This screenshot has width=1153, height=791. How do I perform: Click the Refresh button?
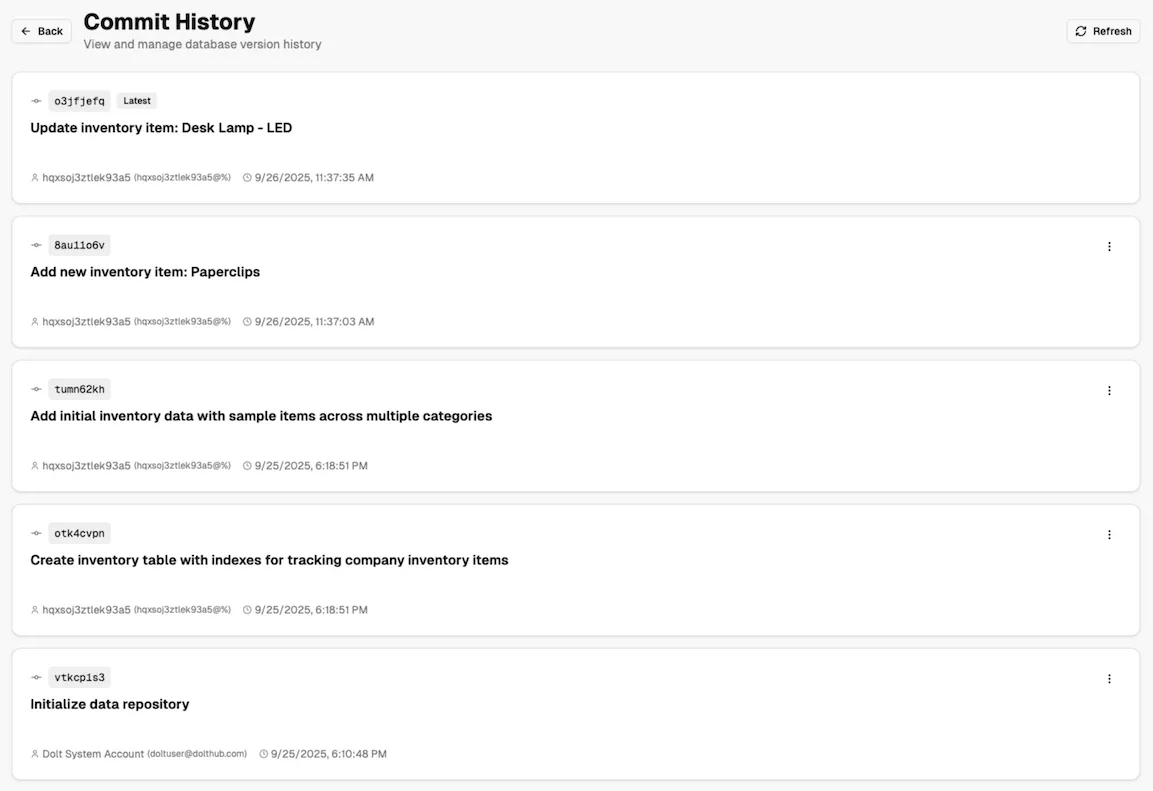click(x=1103, y=31)
